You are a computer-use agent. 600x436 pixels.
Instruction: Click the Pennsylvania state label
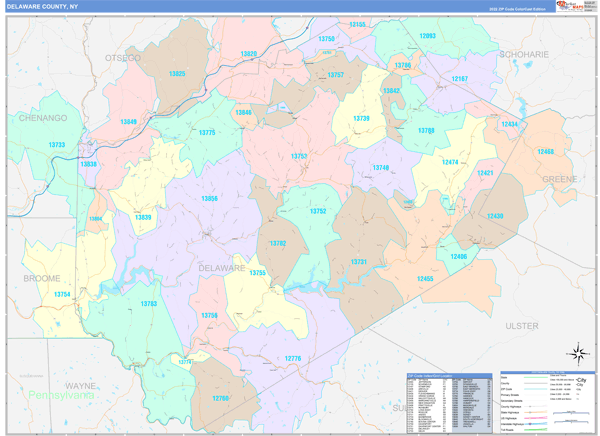[60, 396]
